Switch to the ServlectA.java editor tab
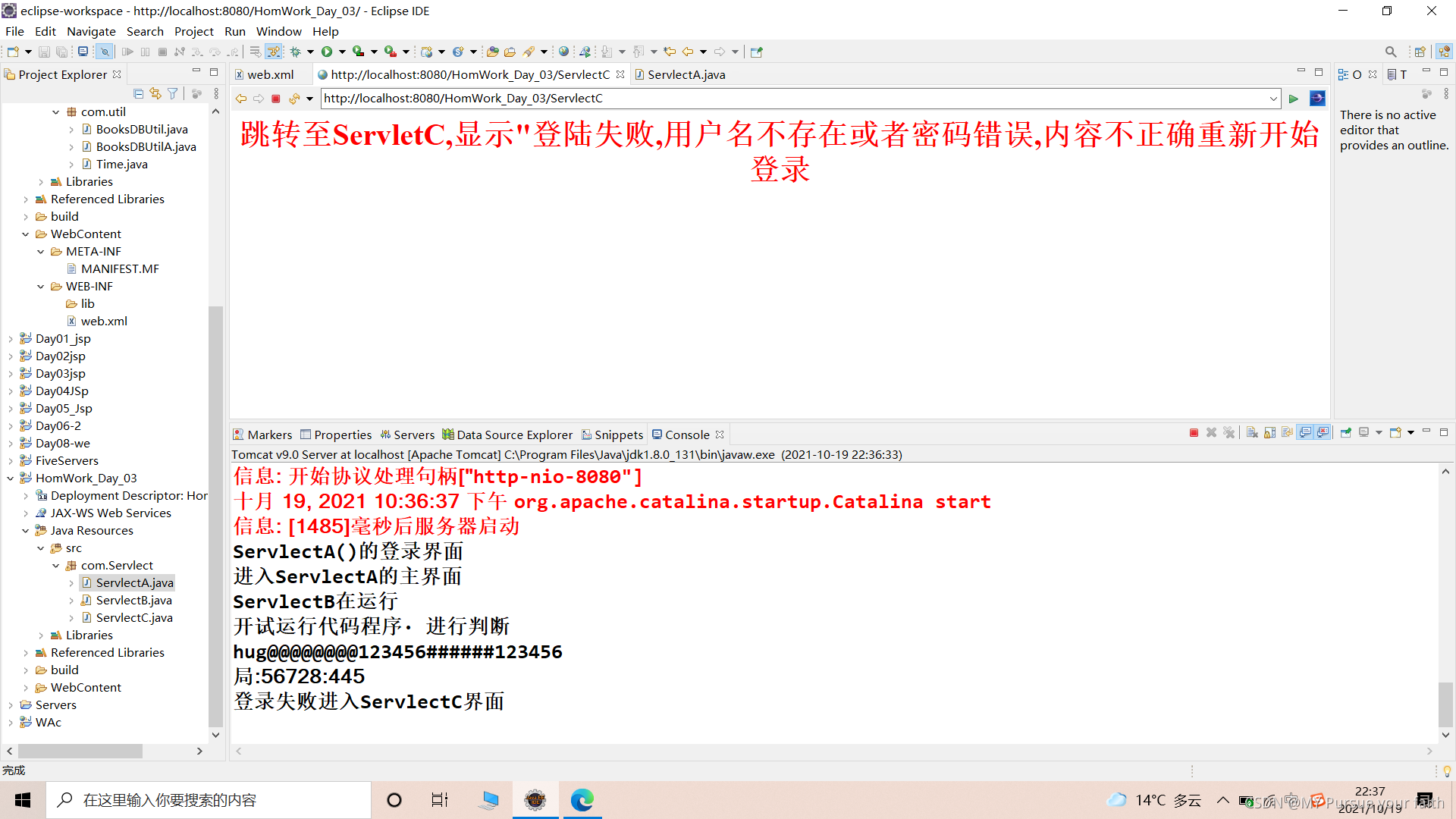1456x819 pixels. pos(686,74)
